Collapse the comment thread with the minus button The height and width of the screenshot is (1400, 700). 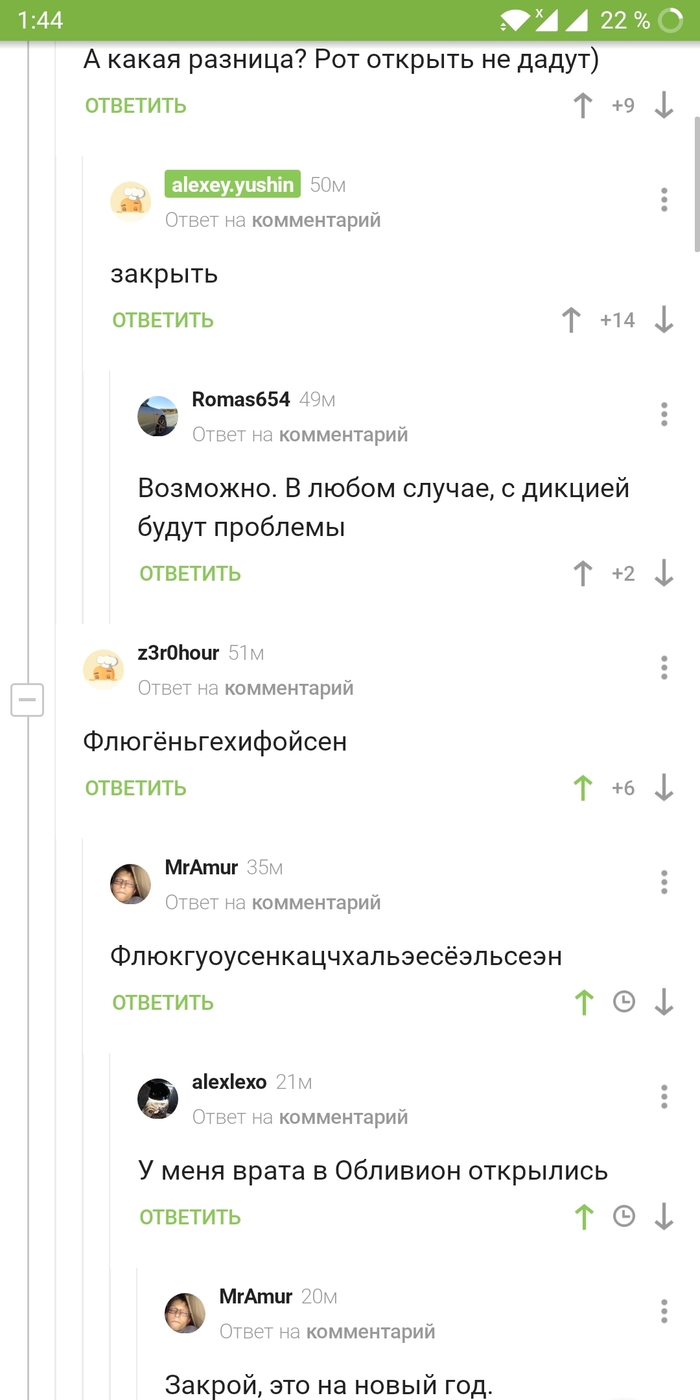(x=27, y=700)
